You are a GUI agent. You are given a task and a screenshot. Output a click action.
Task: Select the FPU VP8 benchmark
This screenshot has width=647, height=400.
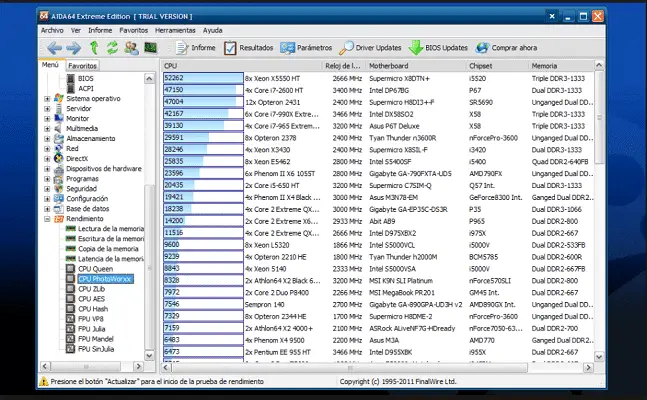point(90,319)
